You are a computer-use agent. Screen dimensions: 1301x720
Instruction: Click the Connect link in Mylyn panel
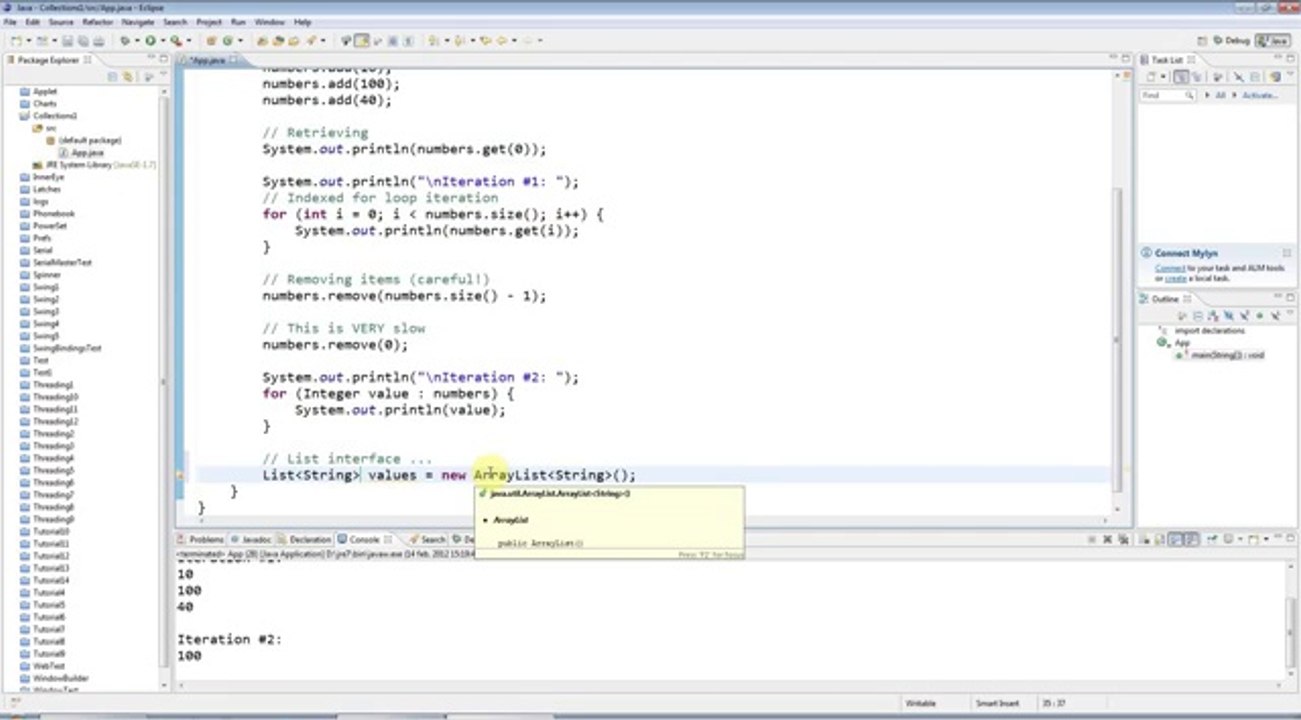click(x=1170, y=268)
